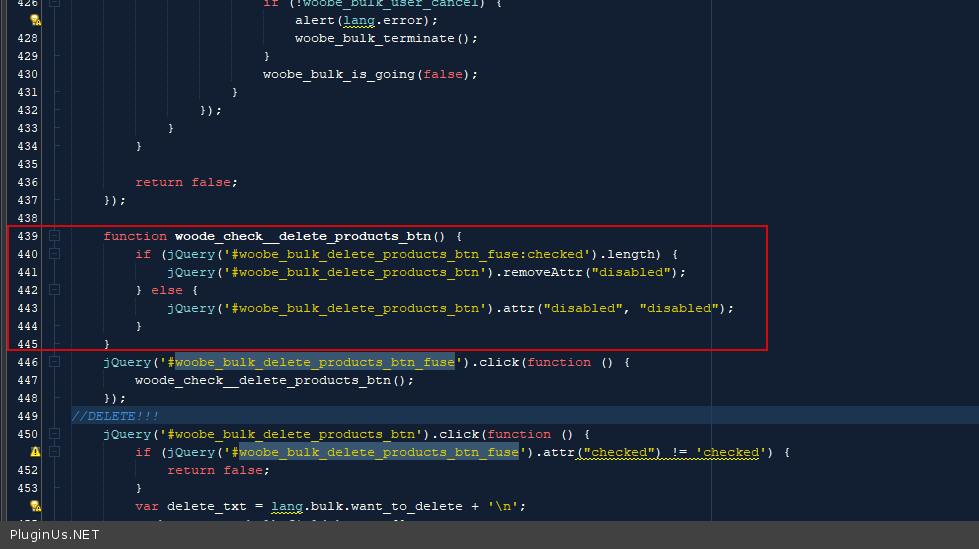The image size is (979, 549).
Task: Click the underlined "checked" string on line 451
Action: tap(619, 452)
